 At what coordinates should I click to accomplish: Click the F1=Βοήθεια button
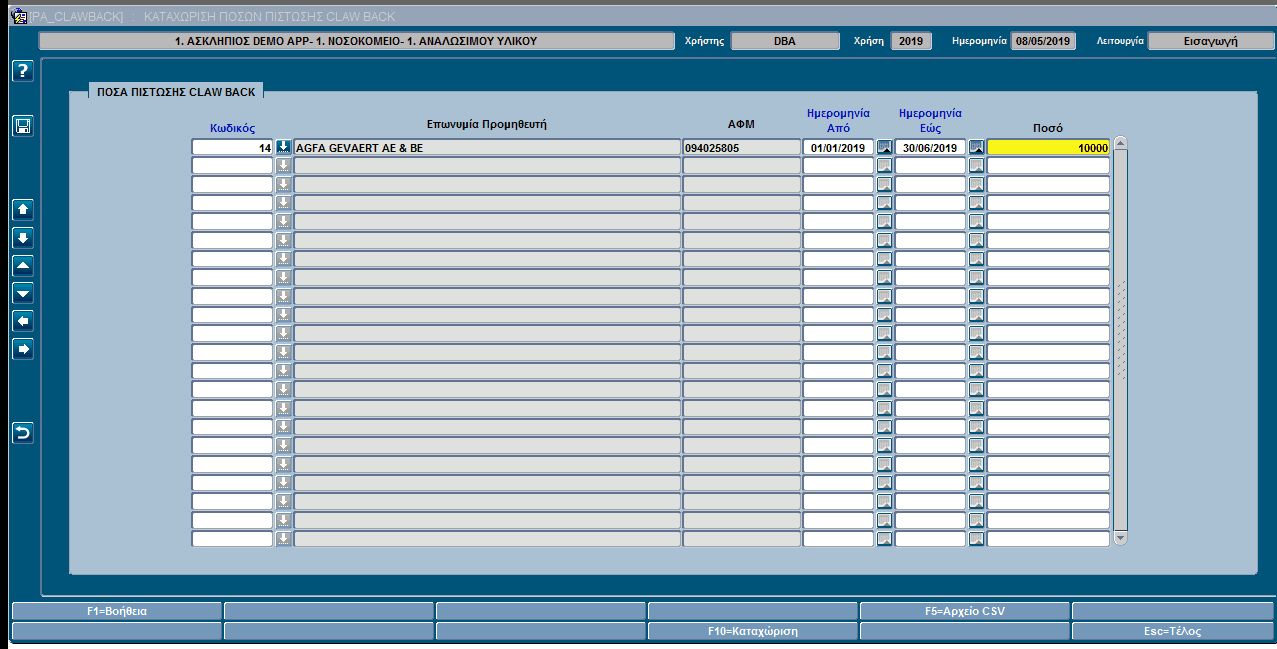point(117,610)
